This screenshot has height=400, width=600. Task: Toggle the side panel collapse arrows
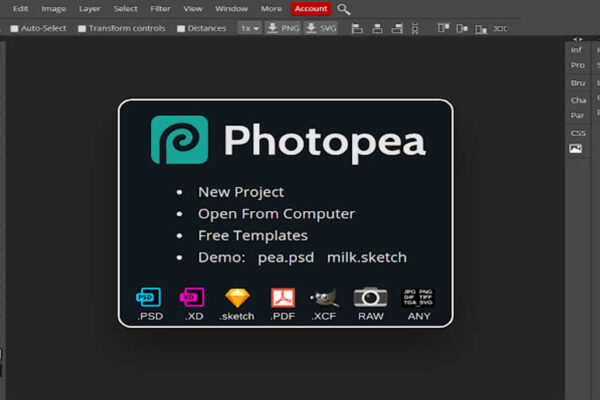(577, 39)
